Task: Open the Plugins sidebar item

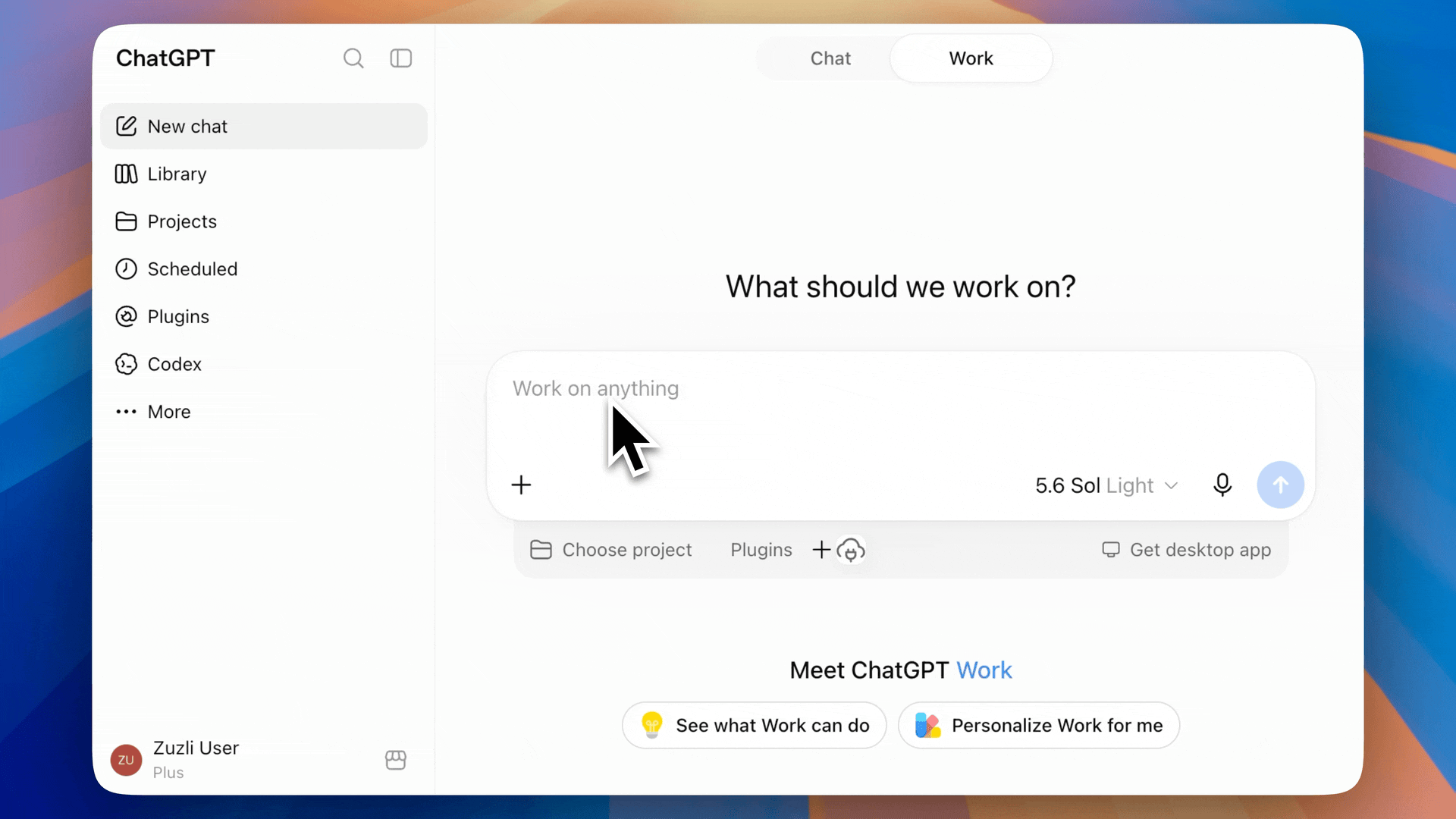Action: pos(264,317)
